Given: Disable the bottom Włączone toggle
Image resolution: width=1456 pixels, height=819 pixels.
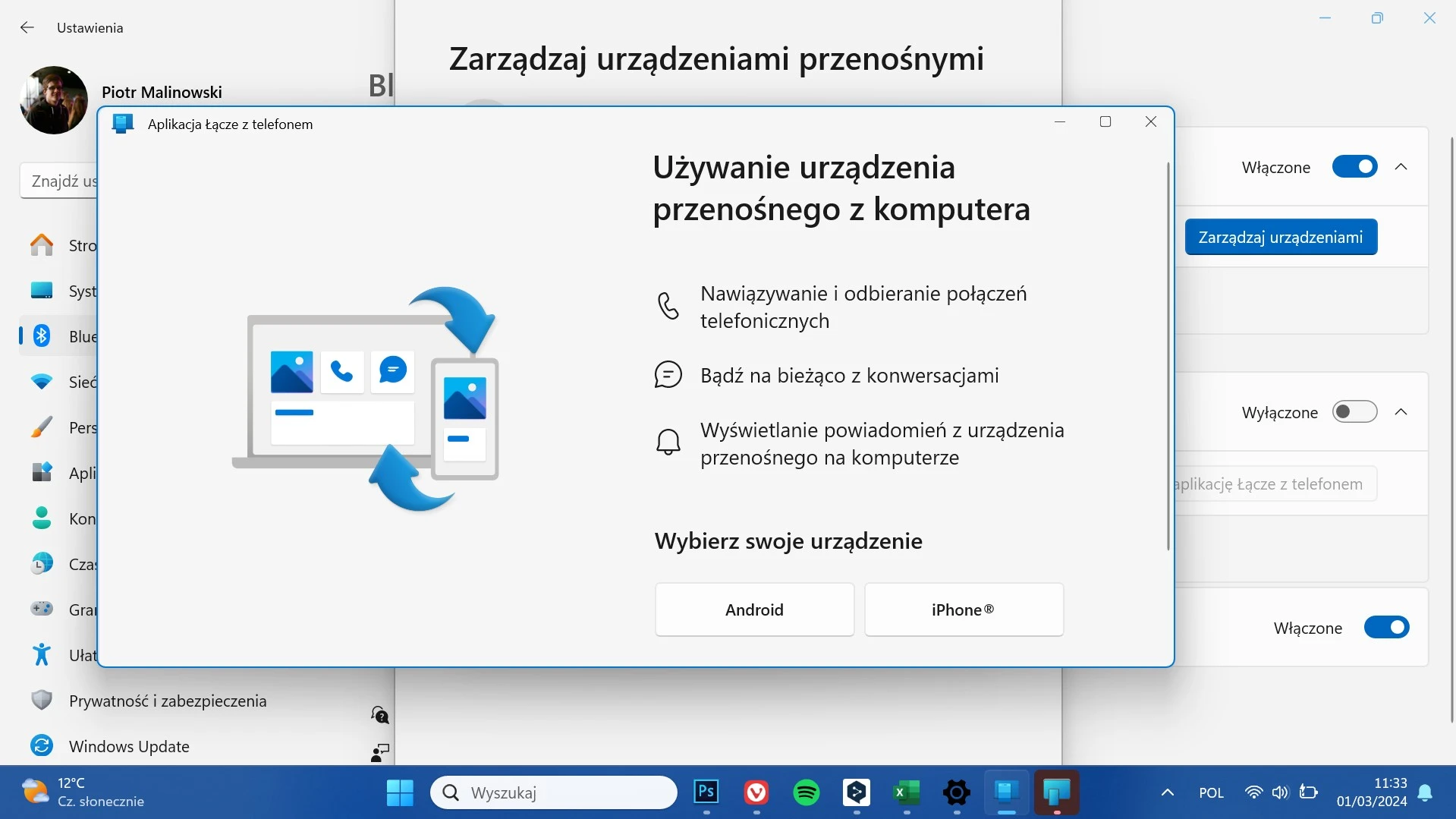Looking at the screenshot, I should point(1386,628).
